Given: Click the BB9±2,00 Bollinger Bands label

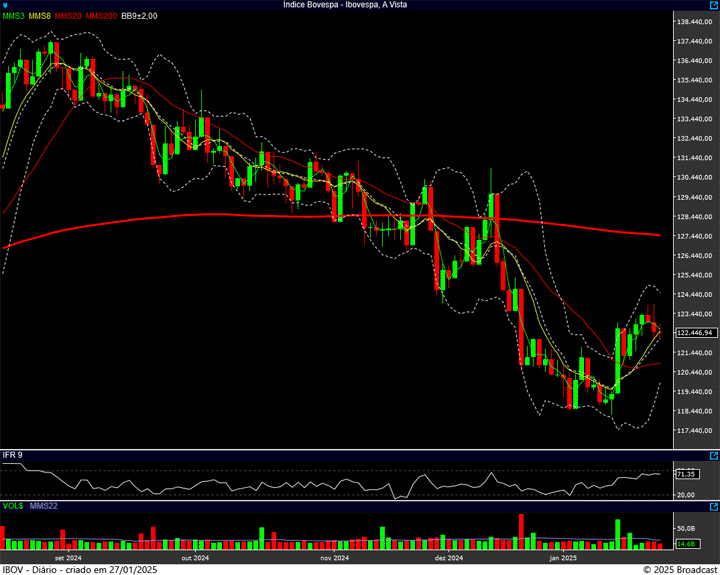Looking at the screenshot, I should (139, 16).
